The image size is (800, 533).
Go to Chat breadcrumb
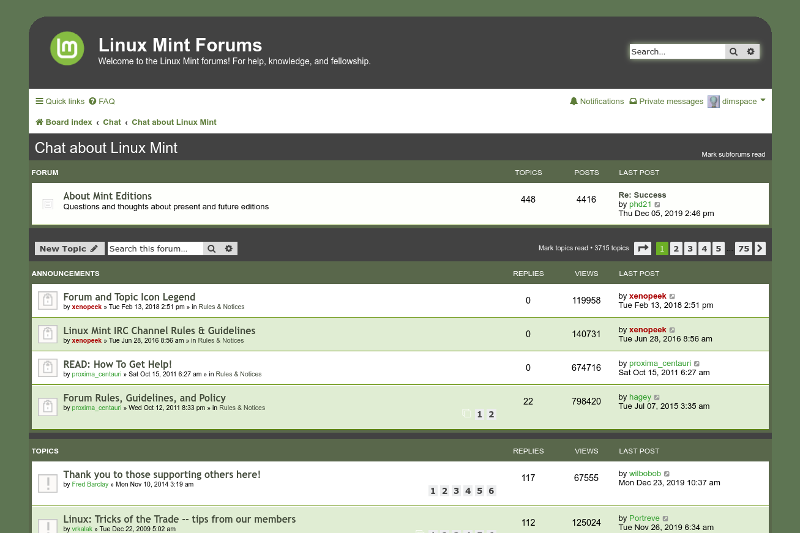112,122
